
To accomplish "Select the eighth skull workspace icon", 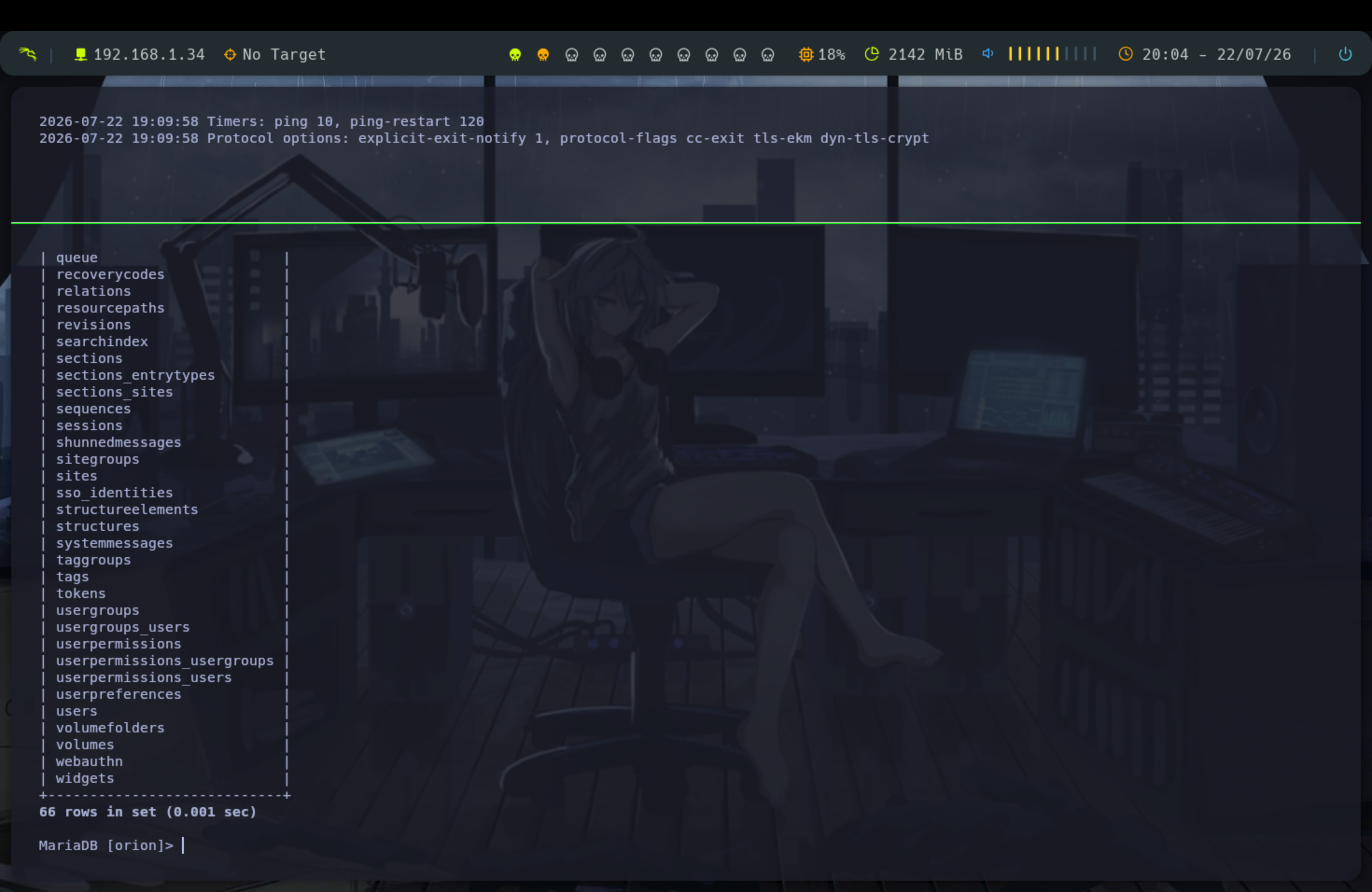I will tap(712, 55).
